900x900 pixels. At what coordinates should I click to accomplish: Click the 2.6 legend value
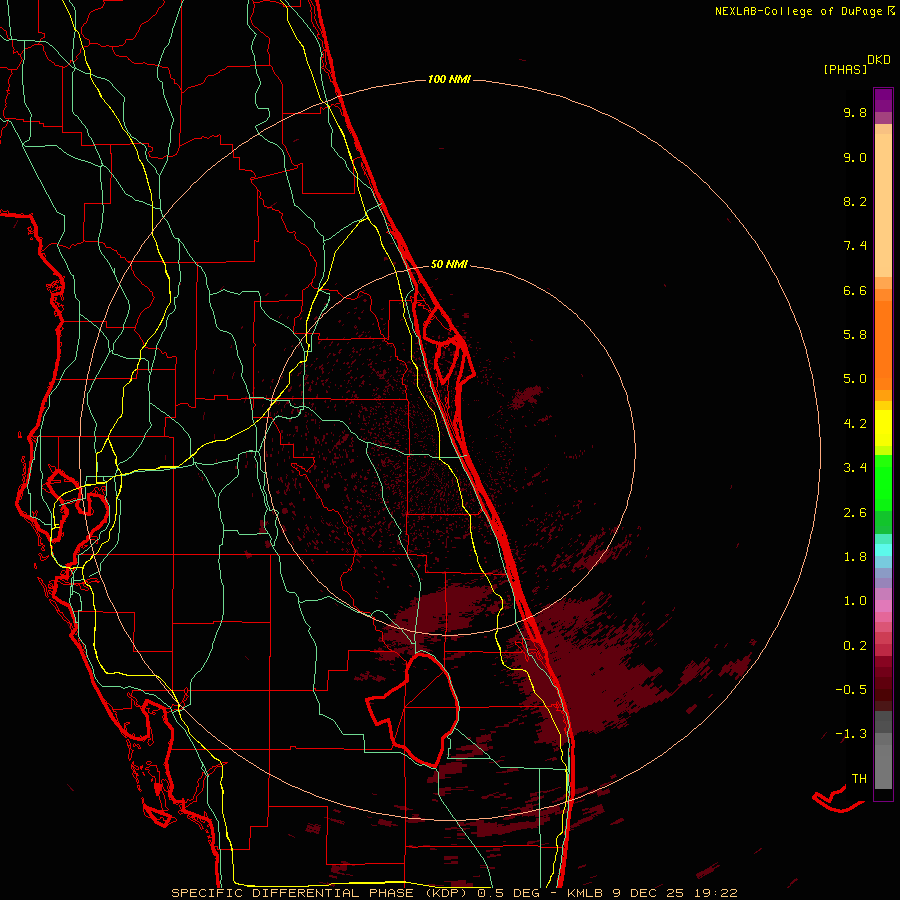point(855,513)
